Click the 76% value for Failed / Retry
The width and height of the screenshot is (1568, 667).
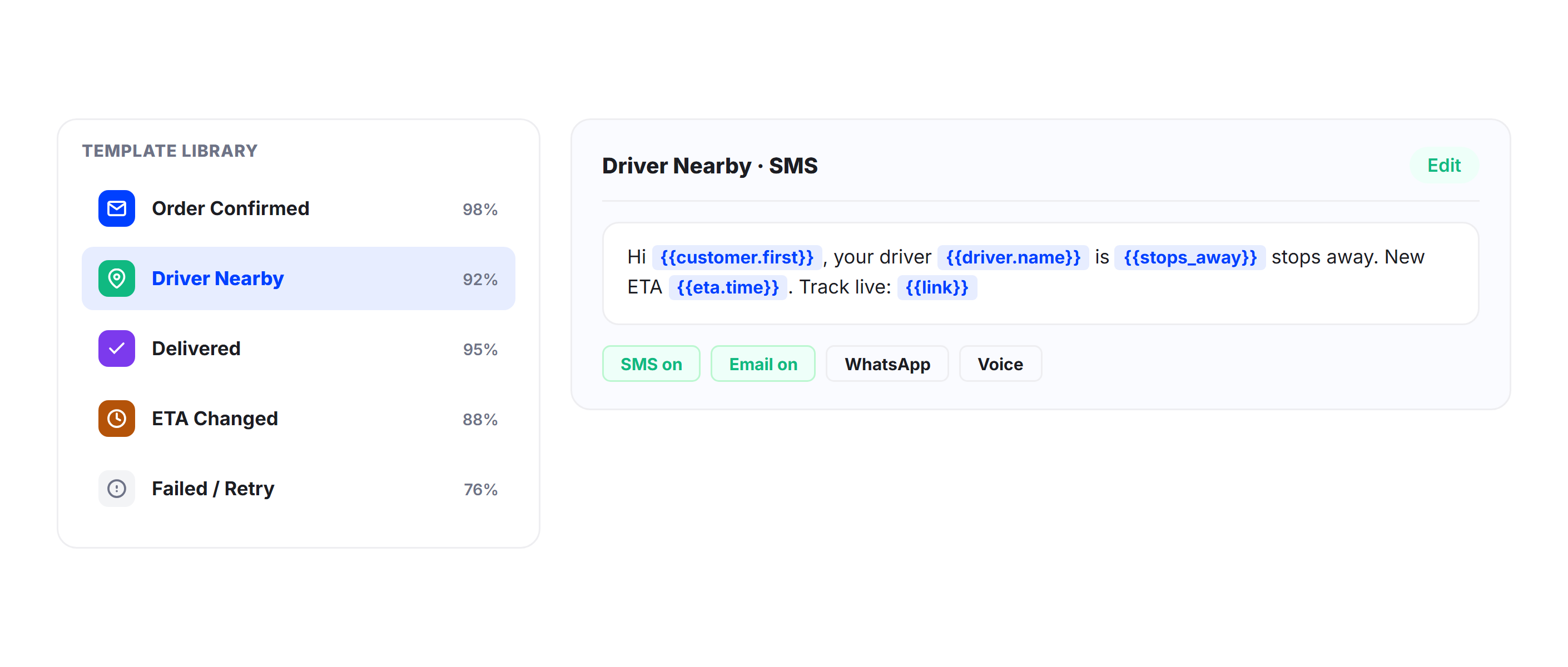click(x=480, y=489)
